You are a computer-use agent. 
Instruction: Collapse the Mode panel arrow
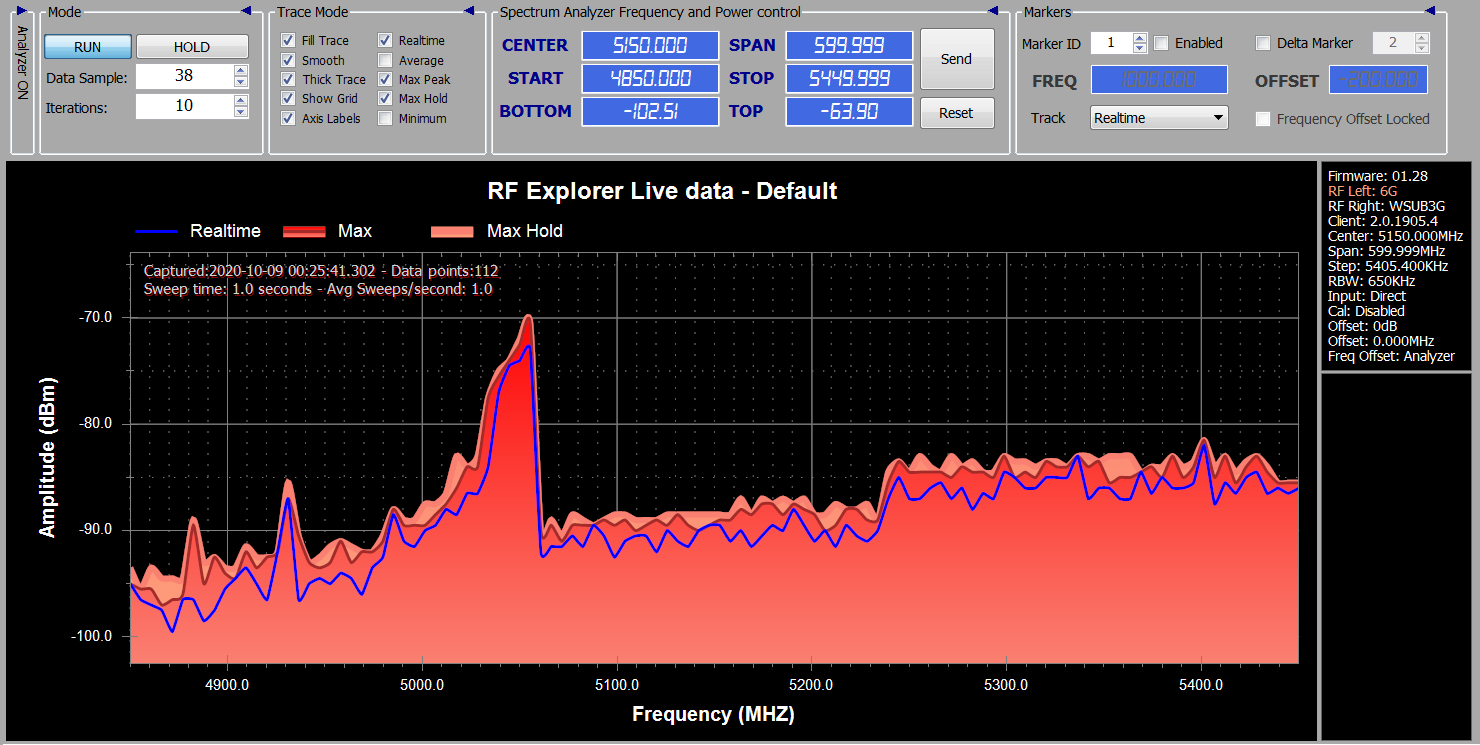tap(246, 11)
